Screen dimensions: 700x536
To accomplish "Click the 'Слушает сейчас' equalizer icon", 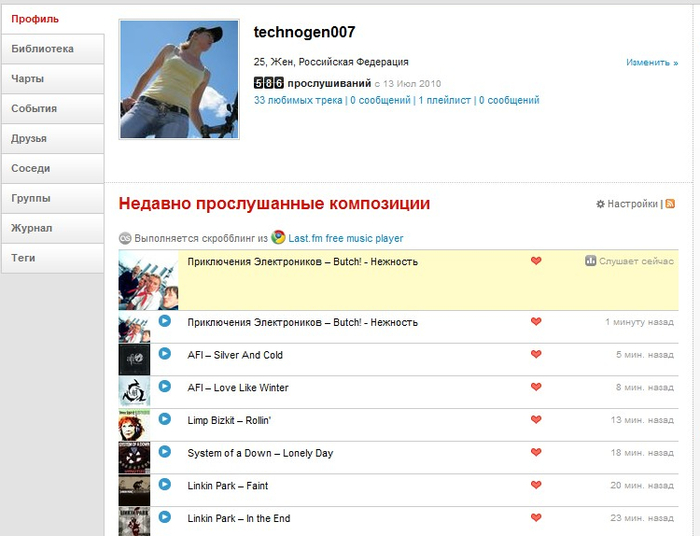I will pyautogui.click(x=591, y=261).
